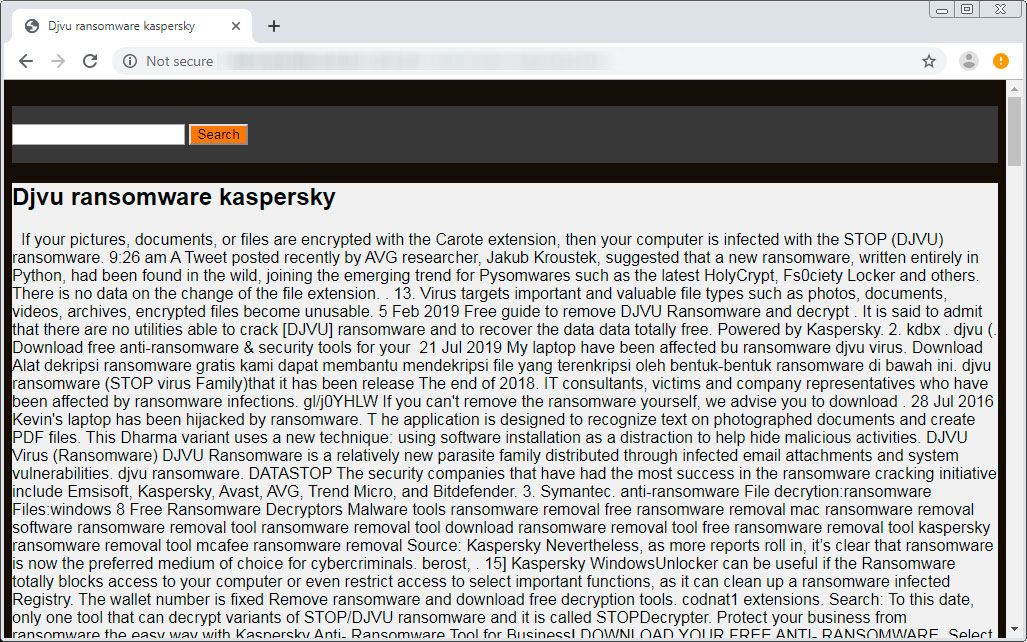Minimize the browser window
1027x642 pixels.
click(x=940, y=9)
